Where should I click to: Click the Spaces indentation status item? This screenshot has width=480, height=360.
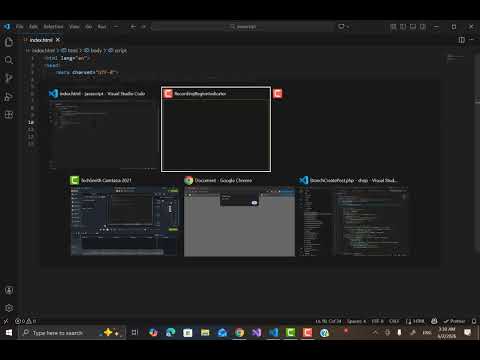point(356,321)
